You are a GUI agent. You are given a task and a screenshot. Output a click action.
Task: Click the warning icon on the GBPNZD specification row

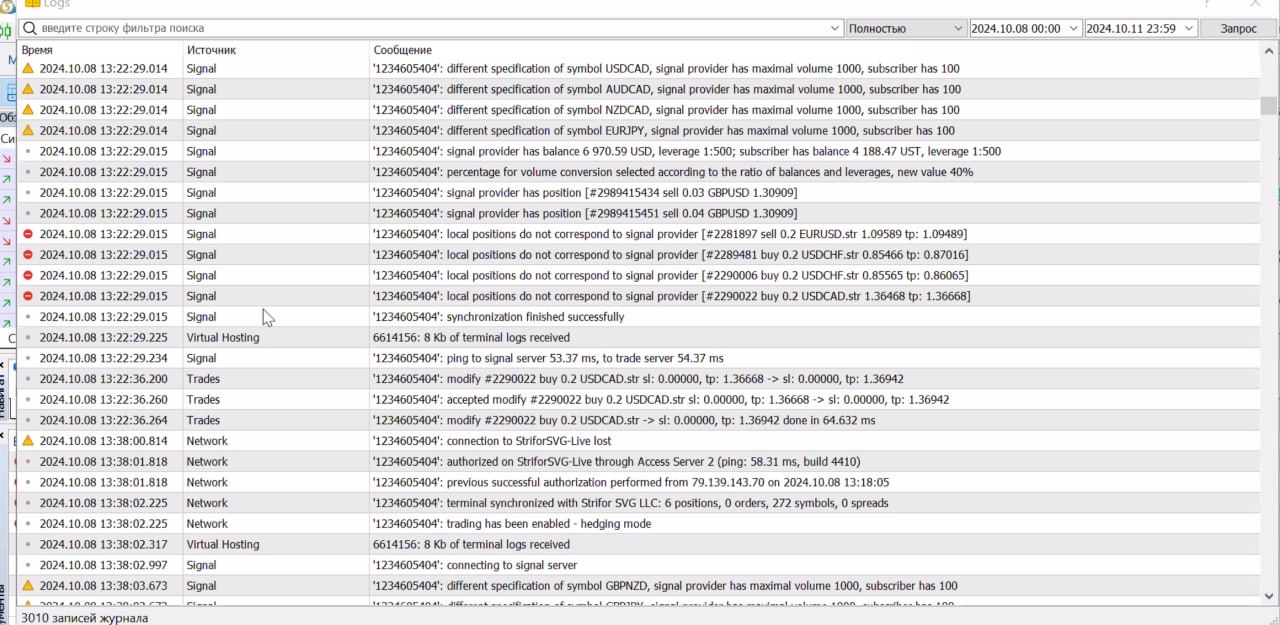click(x=28, y=586)
